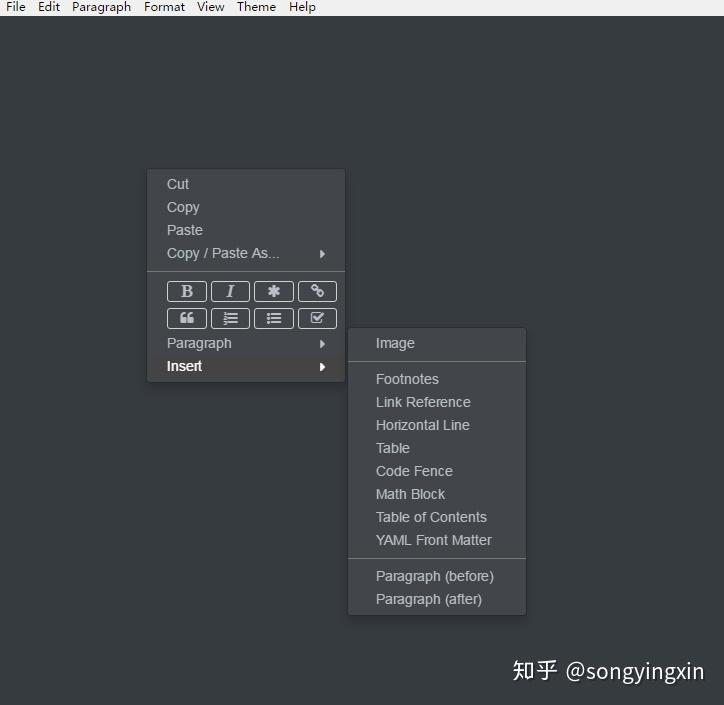The height and width of the screenshot is (705, 724).
Task: Expand the Copy / Paste As submenu arrow
Action: click(322, 254)
